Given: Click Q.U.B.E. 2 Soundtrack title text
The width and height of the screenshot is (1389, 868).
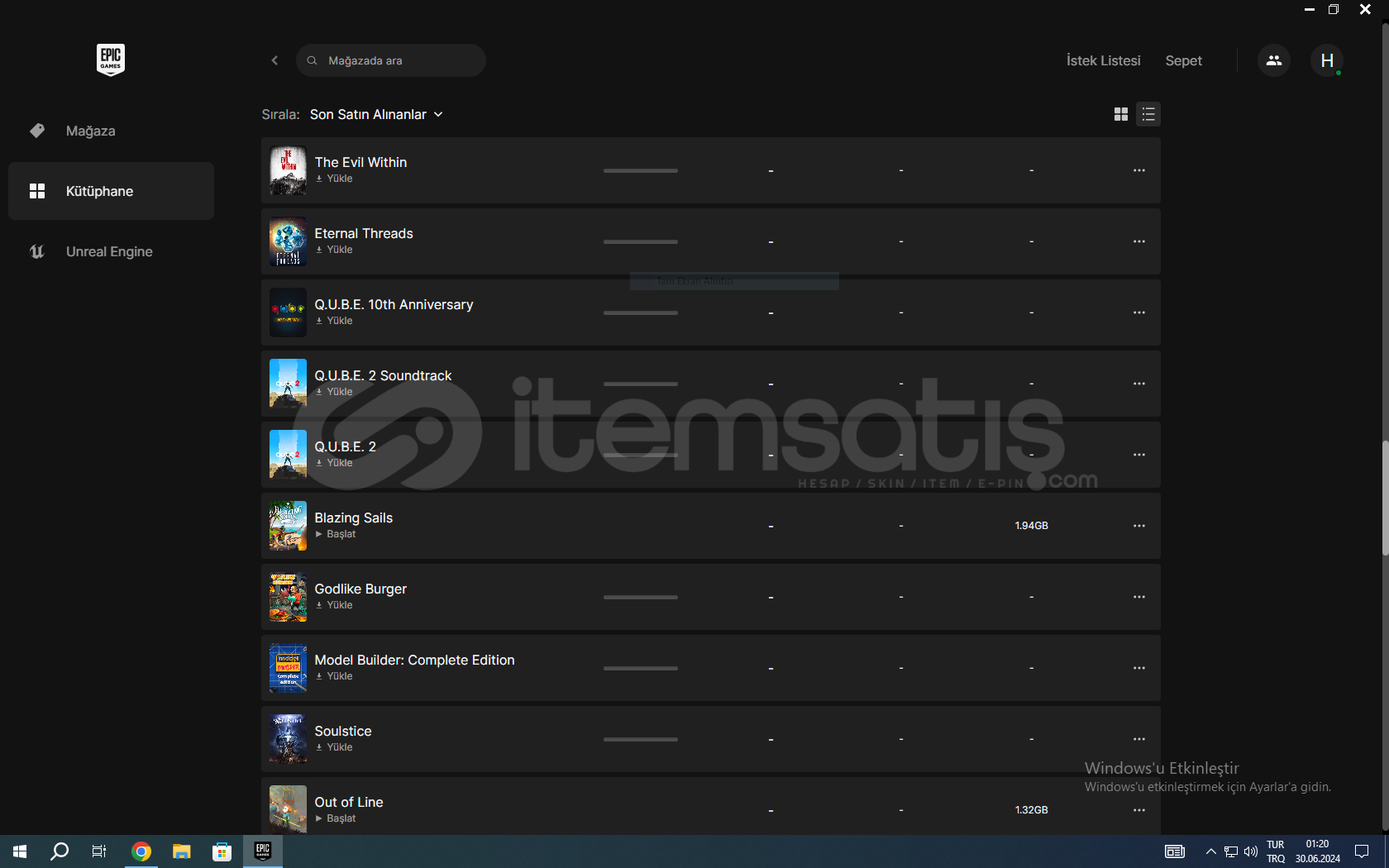Looking at the screenshot, I should tap(383, 375).
